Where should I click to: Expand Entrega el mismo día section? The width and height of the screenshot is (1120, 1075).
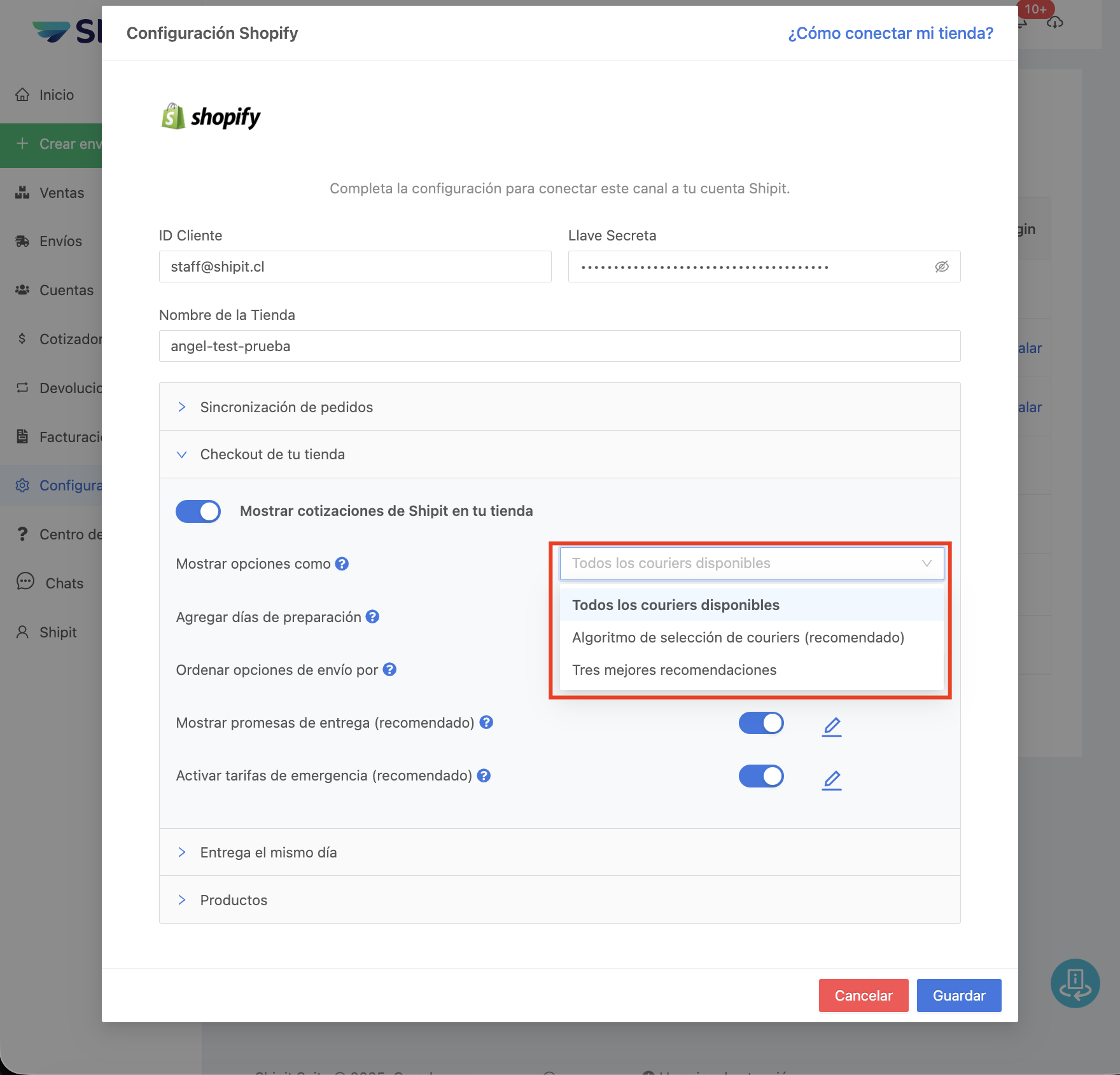coord(268,852)
